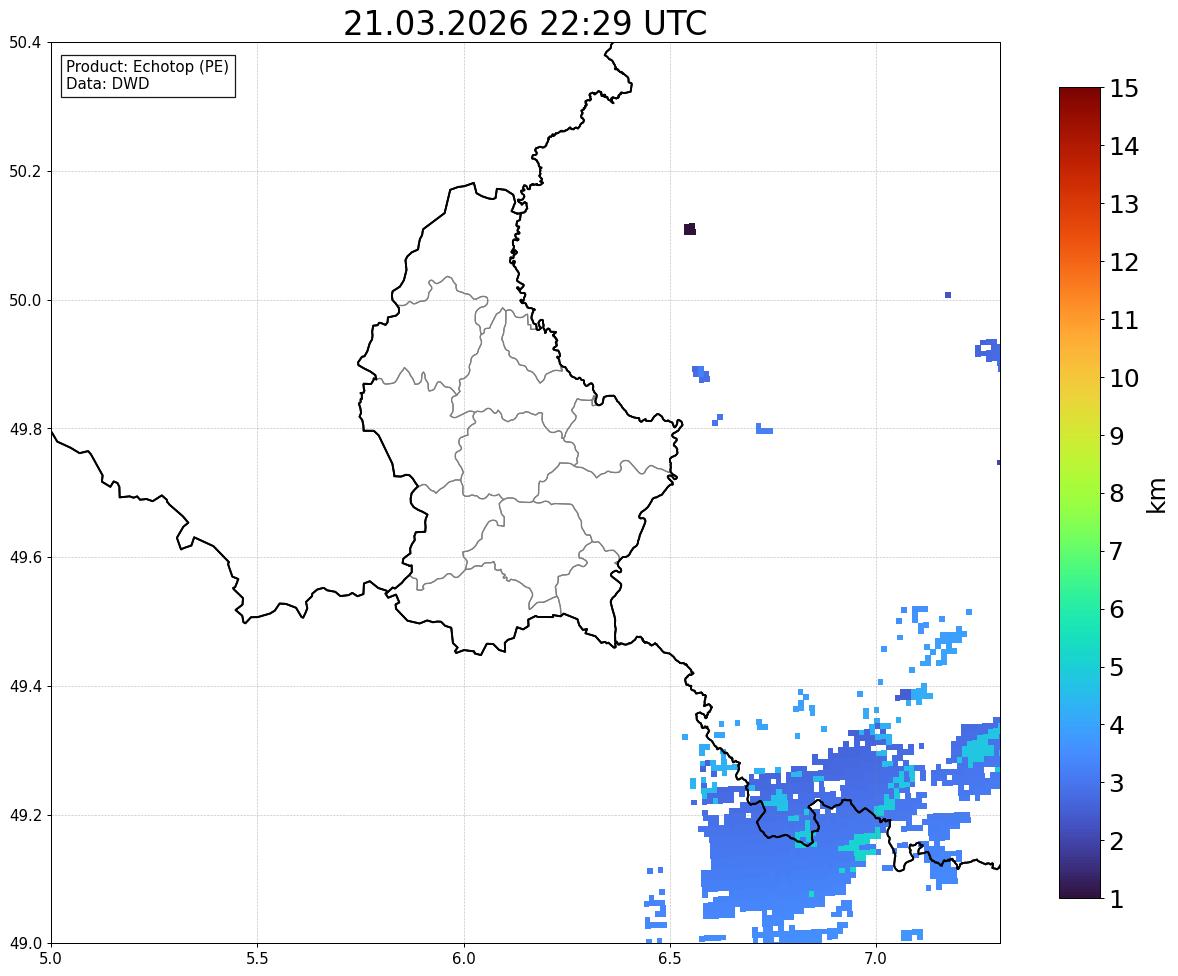Image resolution: width=1178 pixels, height=976 pixels.
Task: Click the colorbar 'km' unit label
Action: [x=1156, y=495]
